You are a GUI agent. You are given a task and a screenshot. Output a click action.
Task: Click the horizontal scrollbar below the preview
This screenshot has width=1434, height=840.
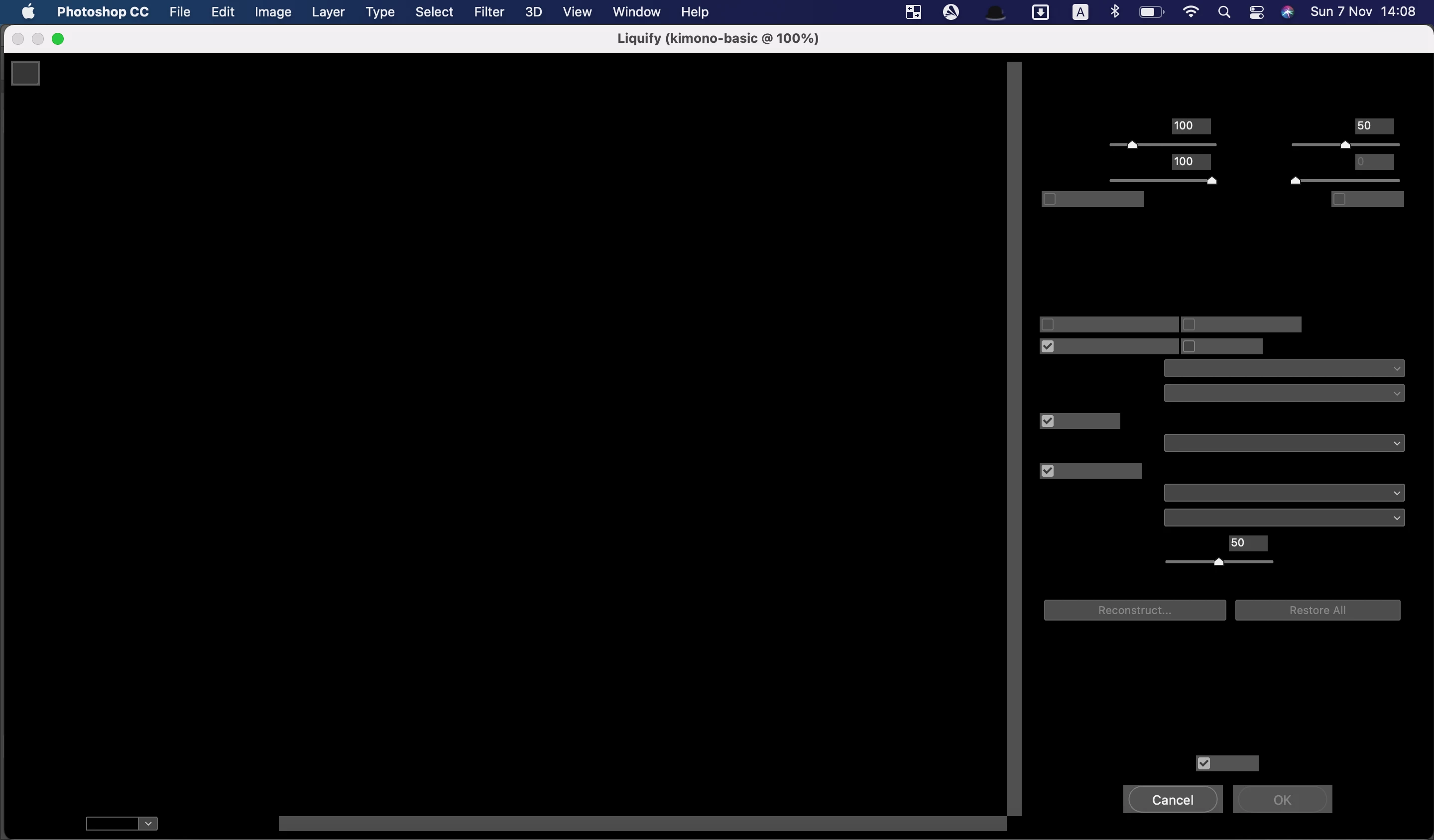click(x=642, y=823)
